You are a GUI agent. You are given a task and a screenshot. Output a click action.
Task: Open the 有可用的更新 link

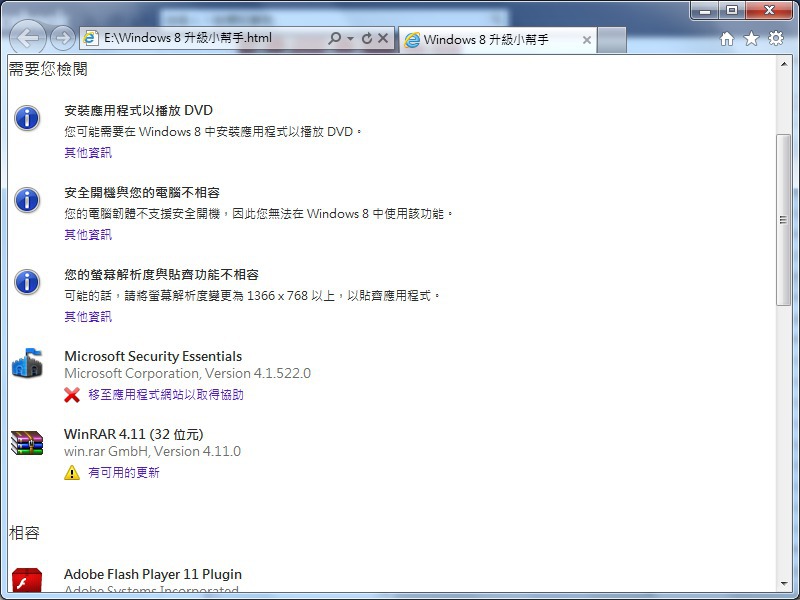[124, 472]
